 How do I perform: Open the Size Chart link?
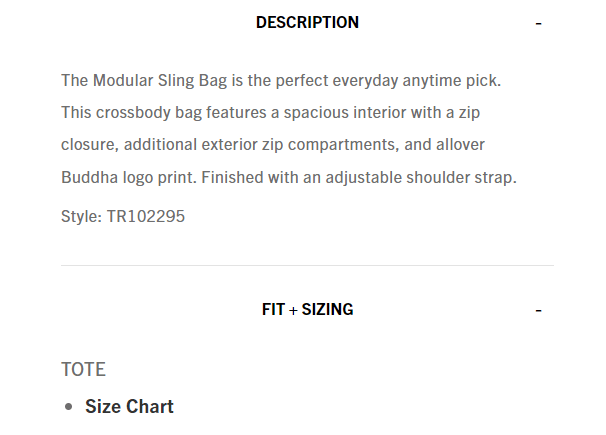click(x=129, y=406)
